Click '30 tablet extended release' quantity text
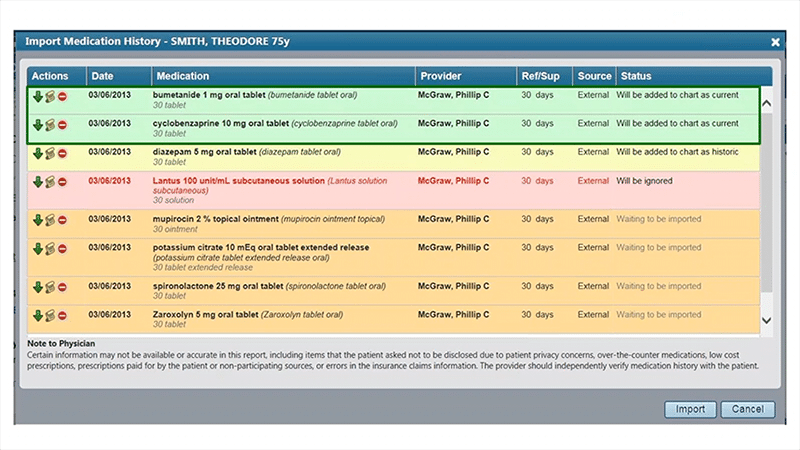This screenshot has height=450, width=800. [203, 267]
